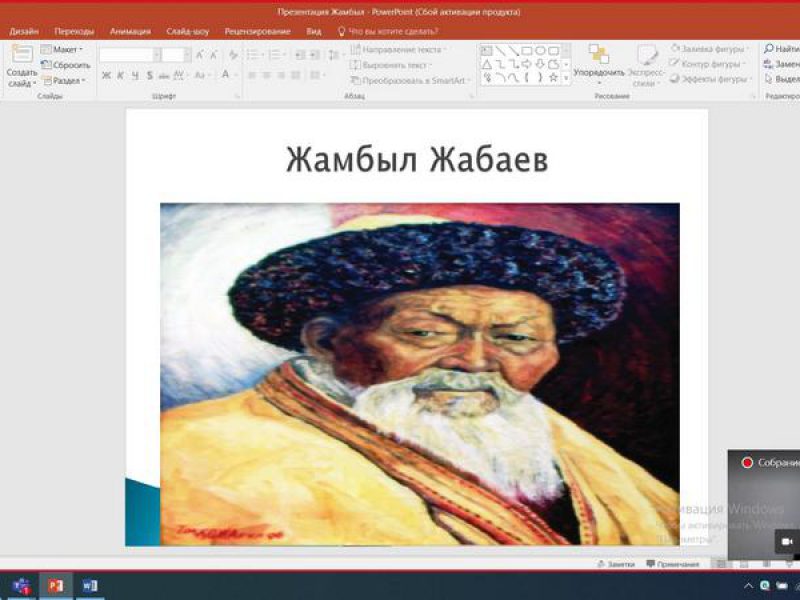Screen dimensions: 800x600
Task: Select the Down Arrow block shape
Action: [x=540, y=64]
